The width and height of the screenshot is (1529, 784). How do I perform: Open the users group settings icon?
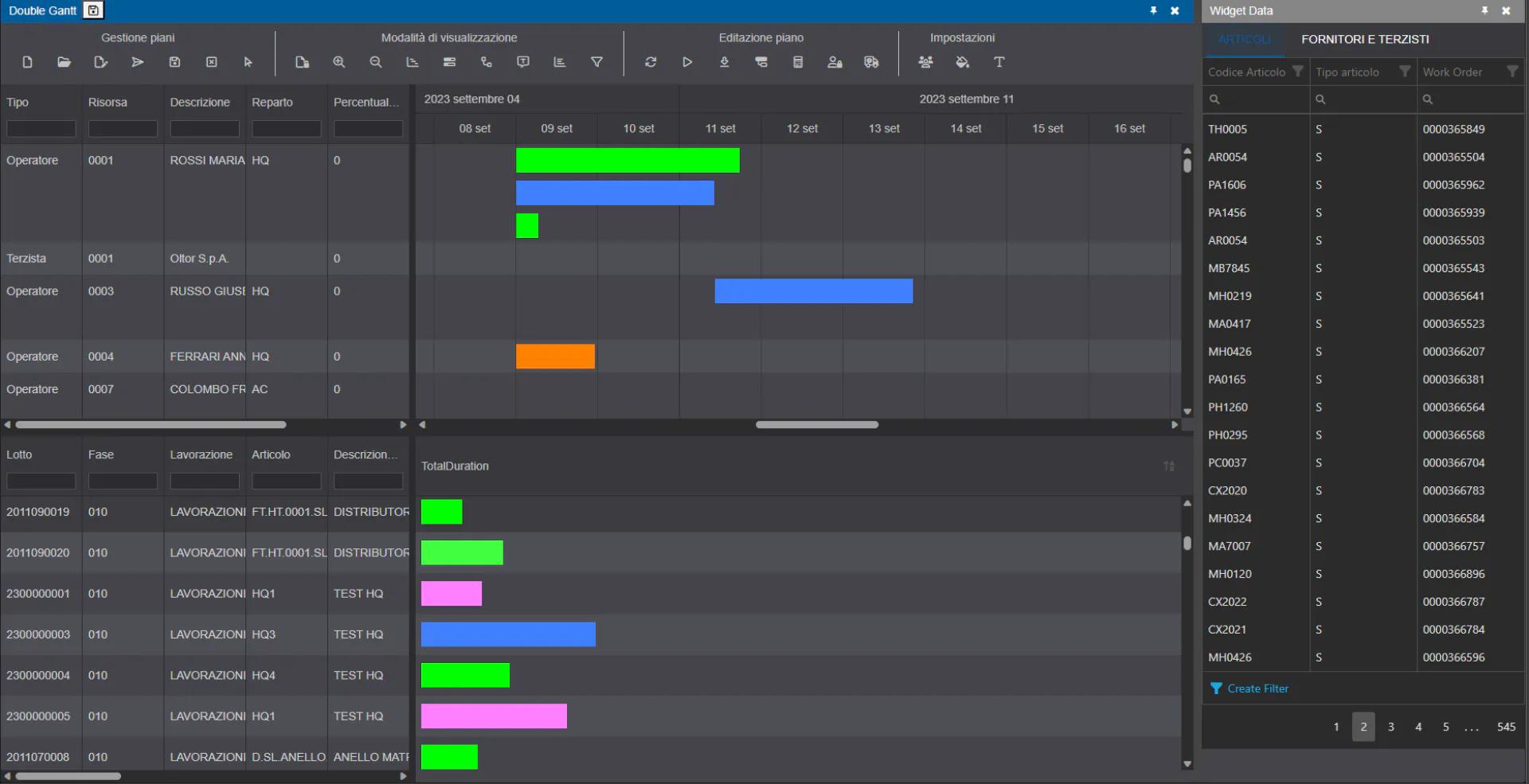(x=925, y=62)
